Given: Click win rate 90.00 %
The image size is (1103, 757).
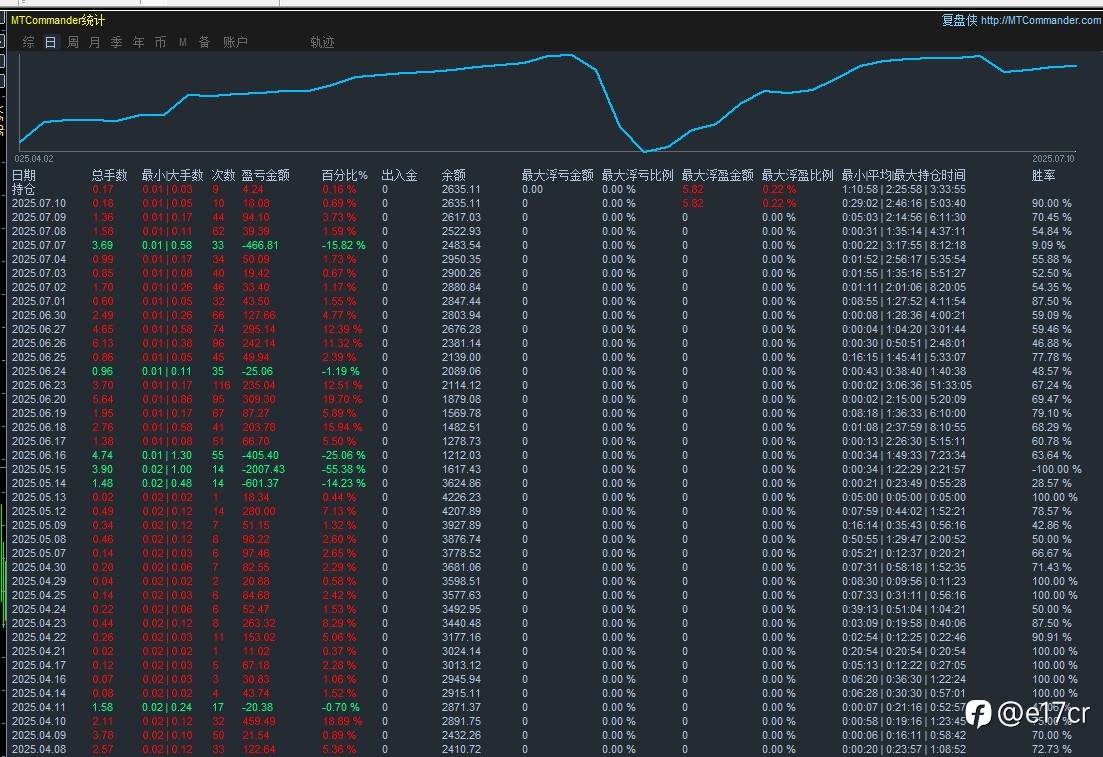Looking at the screenshot, I should [1052, 203].
